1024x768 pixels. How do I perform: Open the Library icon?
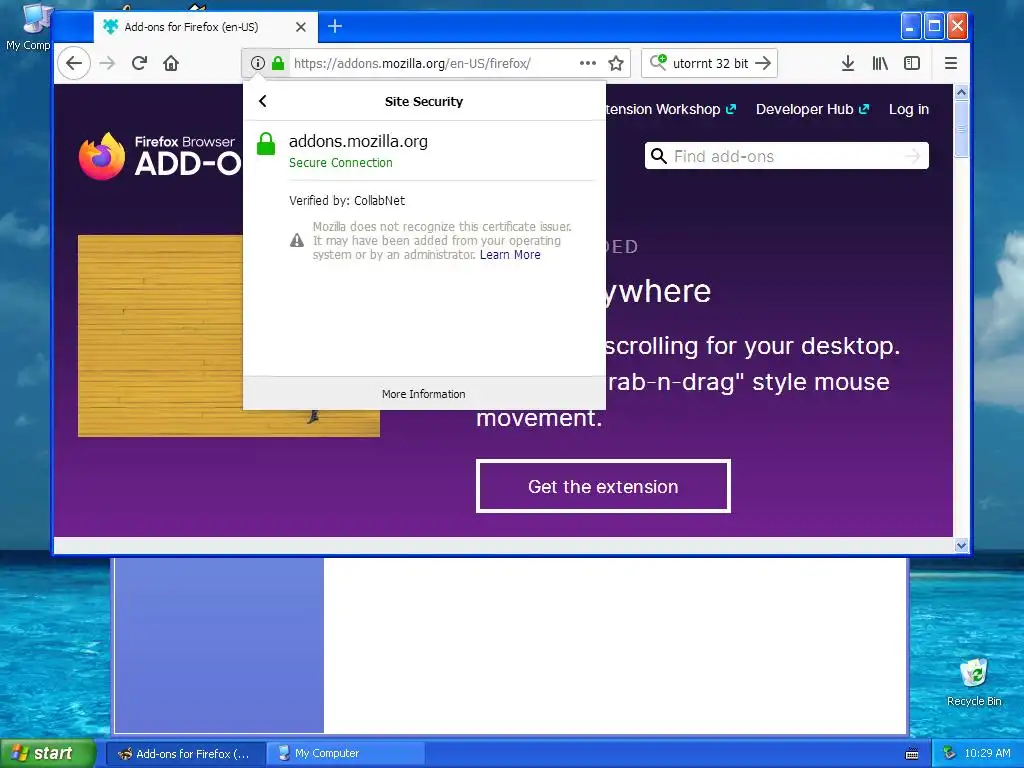click(880, 63)
